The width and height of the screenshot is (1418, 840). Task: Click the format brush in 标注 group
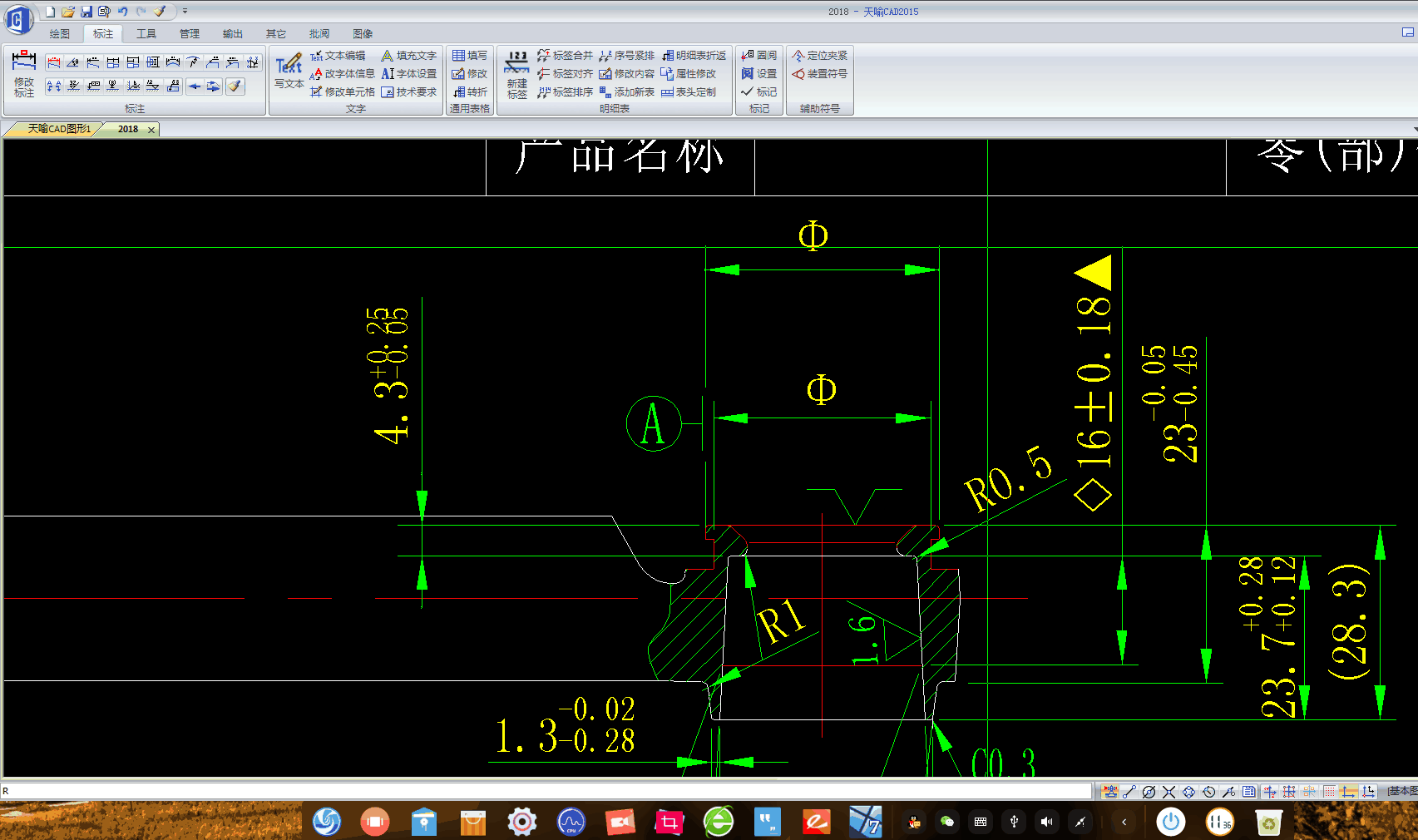235,86
